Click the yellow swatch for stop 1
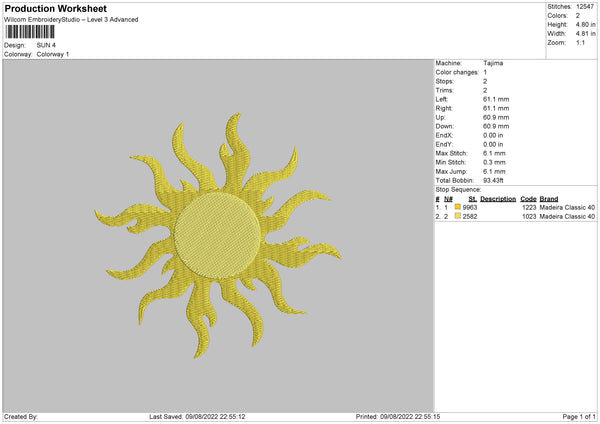 [458, 207]
